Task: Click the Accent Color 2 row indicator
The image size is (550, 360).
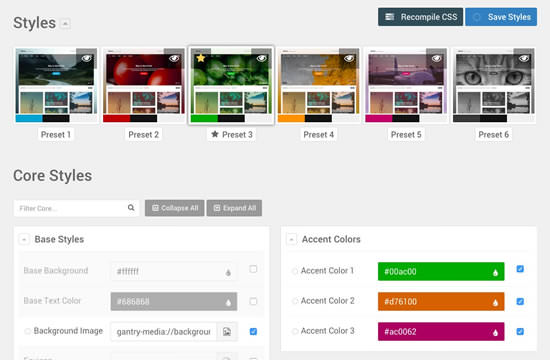Action: [294, 301]
